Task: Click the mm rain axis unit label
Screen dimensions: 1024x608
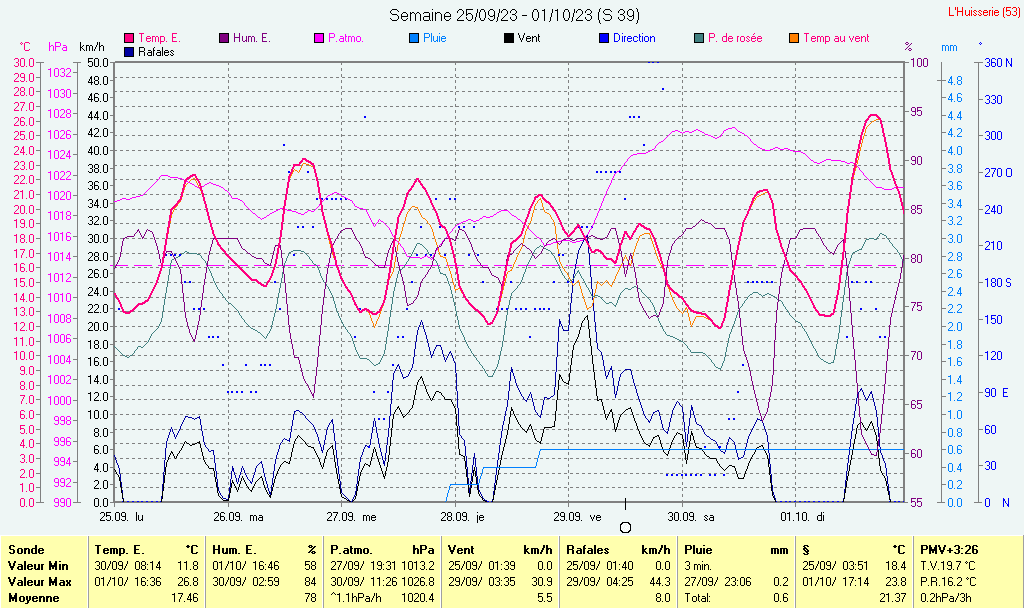Action: point(949,47)
